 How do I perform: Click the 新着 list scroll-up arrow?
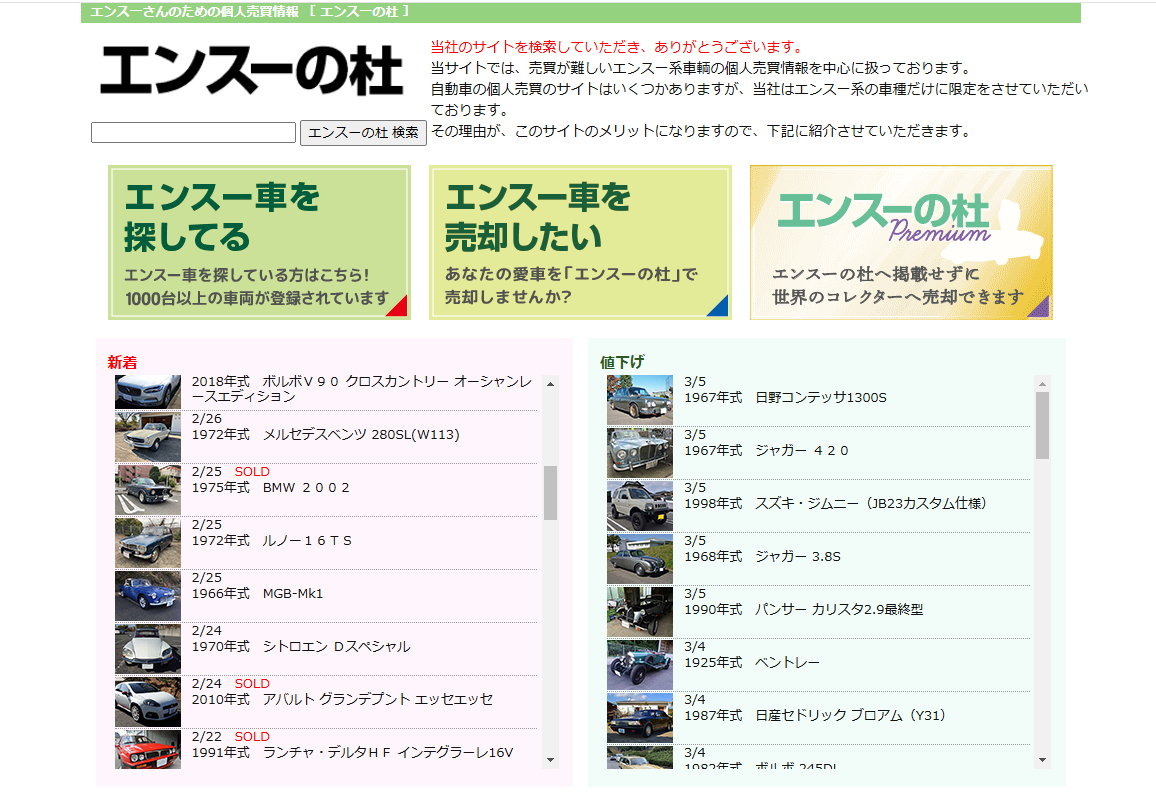(x=550, y=384)
